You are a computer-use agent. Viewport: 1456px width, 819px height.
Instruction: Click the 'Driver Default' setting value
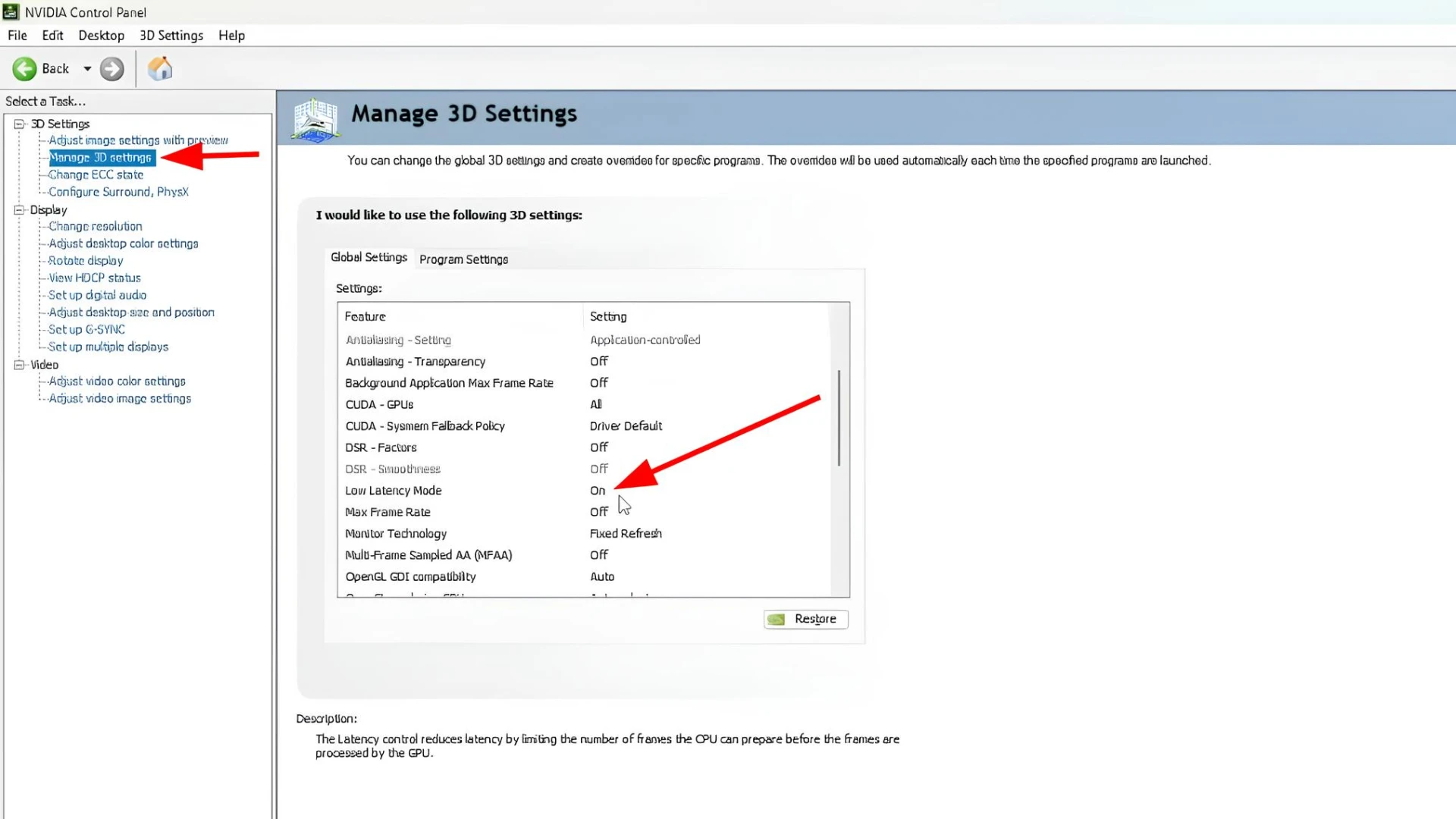[626, 426]
